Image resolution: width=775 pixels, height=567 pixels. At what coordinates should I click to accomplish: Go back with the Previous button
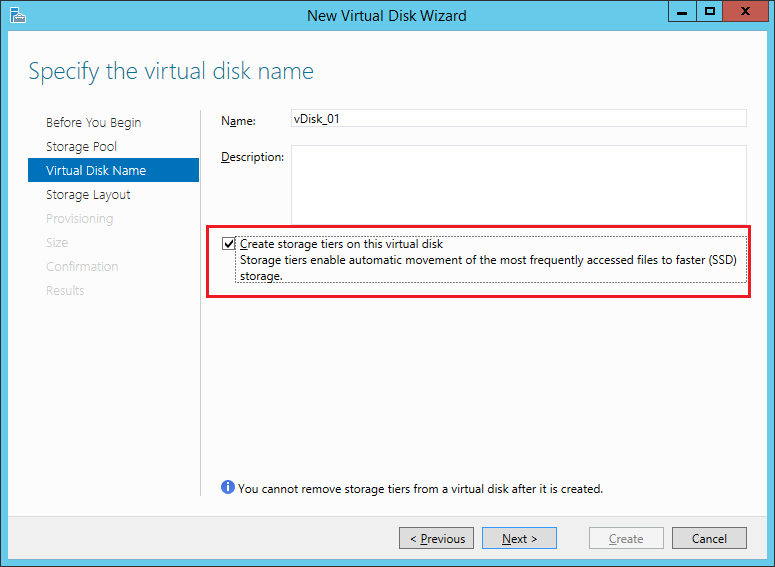(436, 538)
